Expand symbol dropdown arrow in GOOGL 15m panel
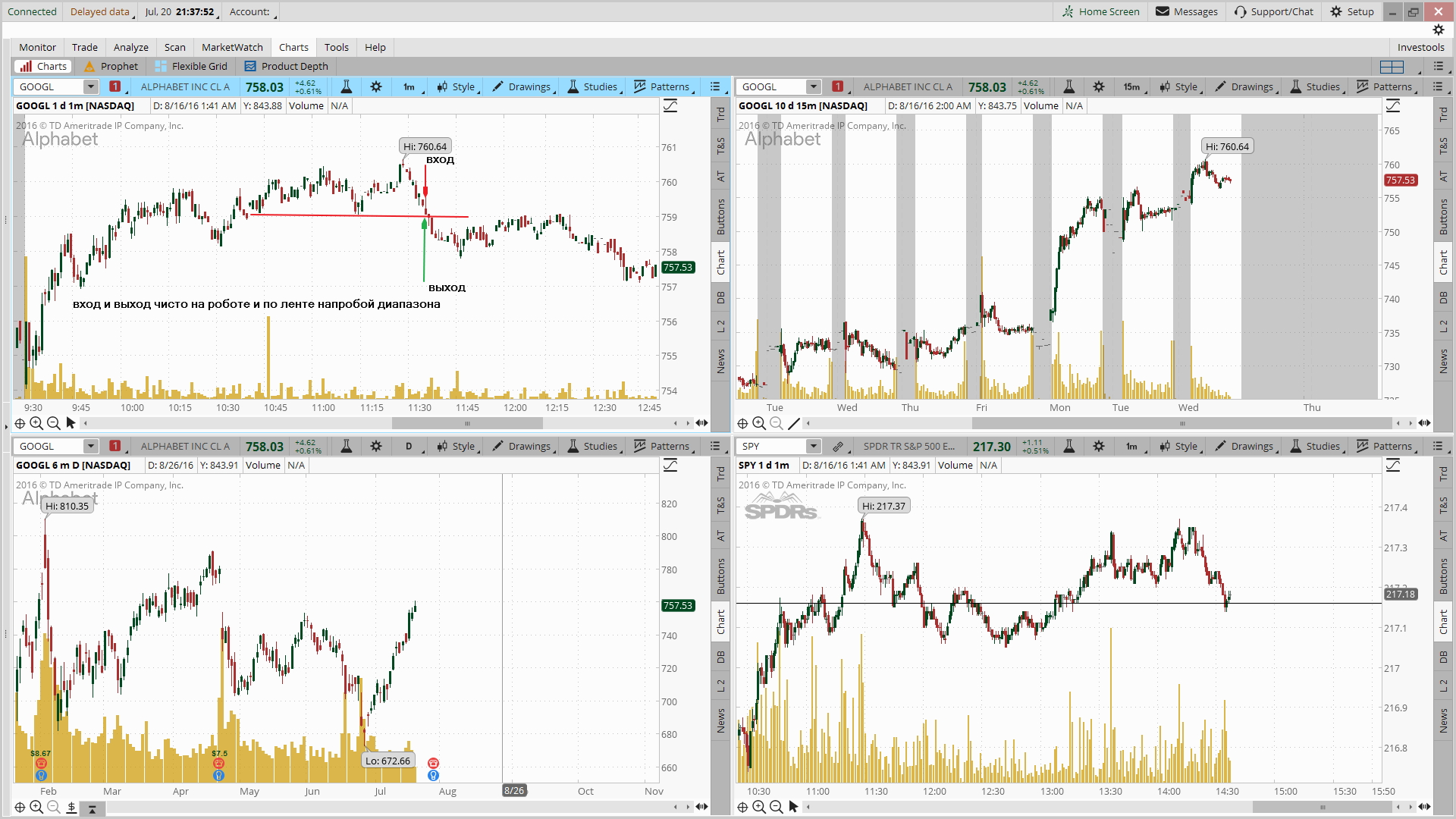Viewport: 1456px width, 819px height. point(814,86)
